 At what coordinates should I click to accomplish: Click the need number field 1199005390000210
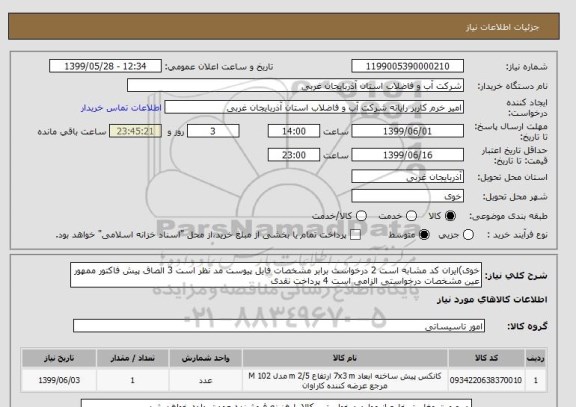click(407, 66)
